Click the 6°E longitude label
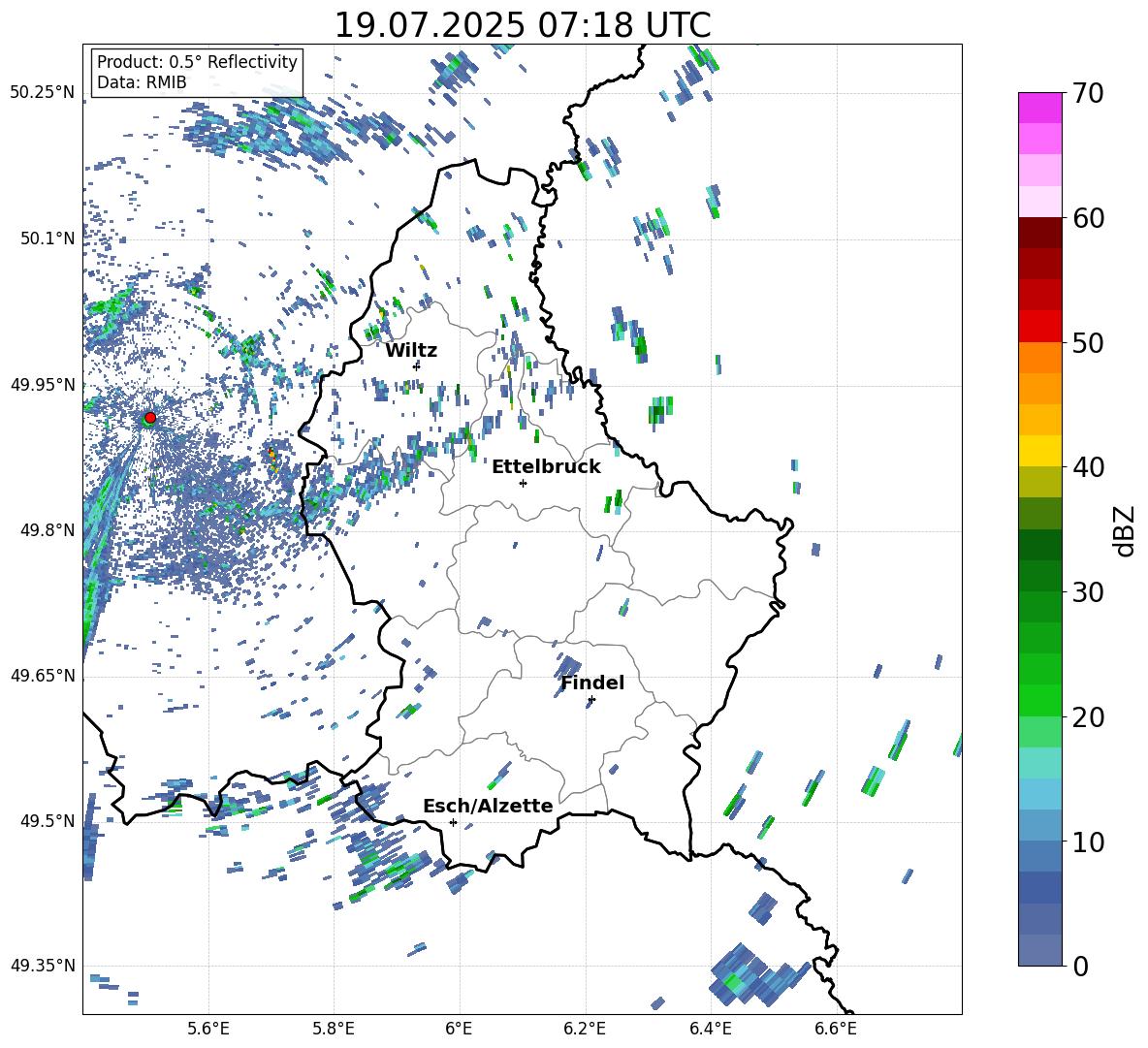Image resolution: width=1148 pixels, height=1048 pixels. [x=459, y=1029]
